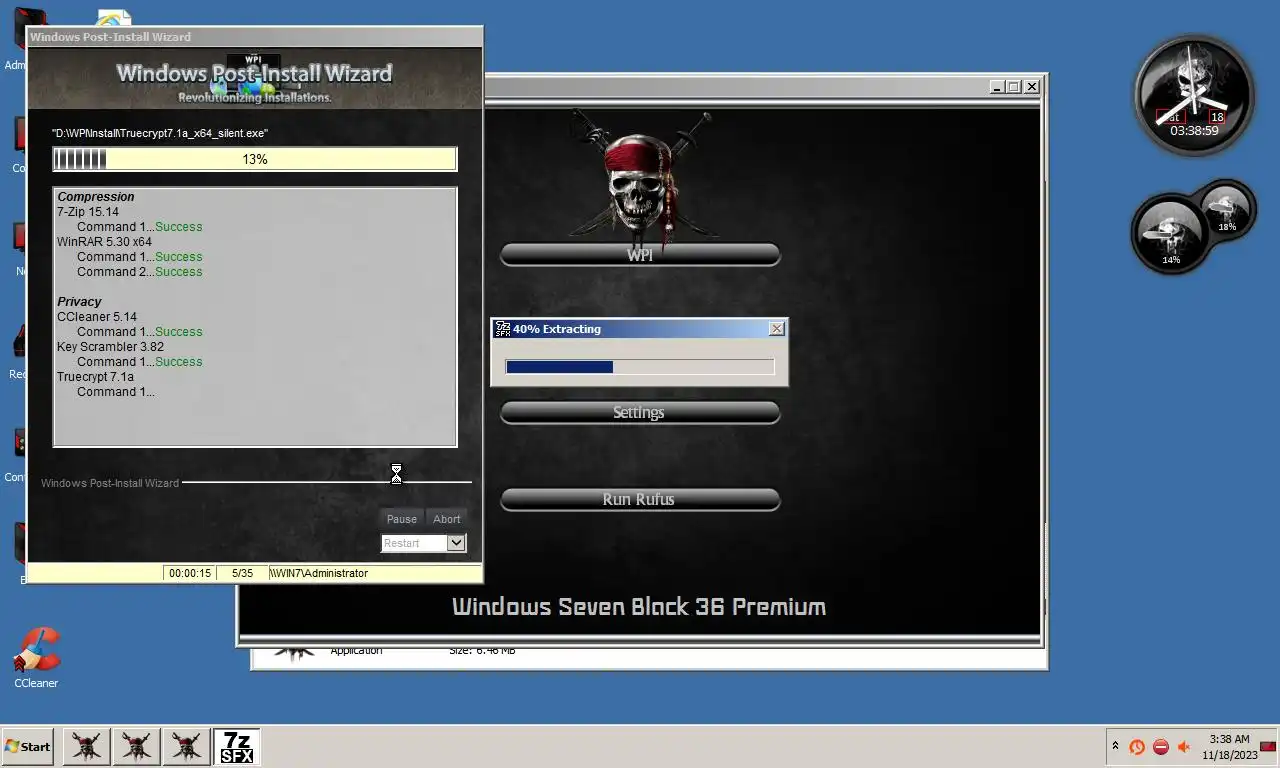This screenshot has height=768, width=1280.
Task: Click the 5/35 install counter status cell
Action: point(242,573)
